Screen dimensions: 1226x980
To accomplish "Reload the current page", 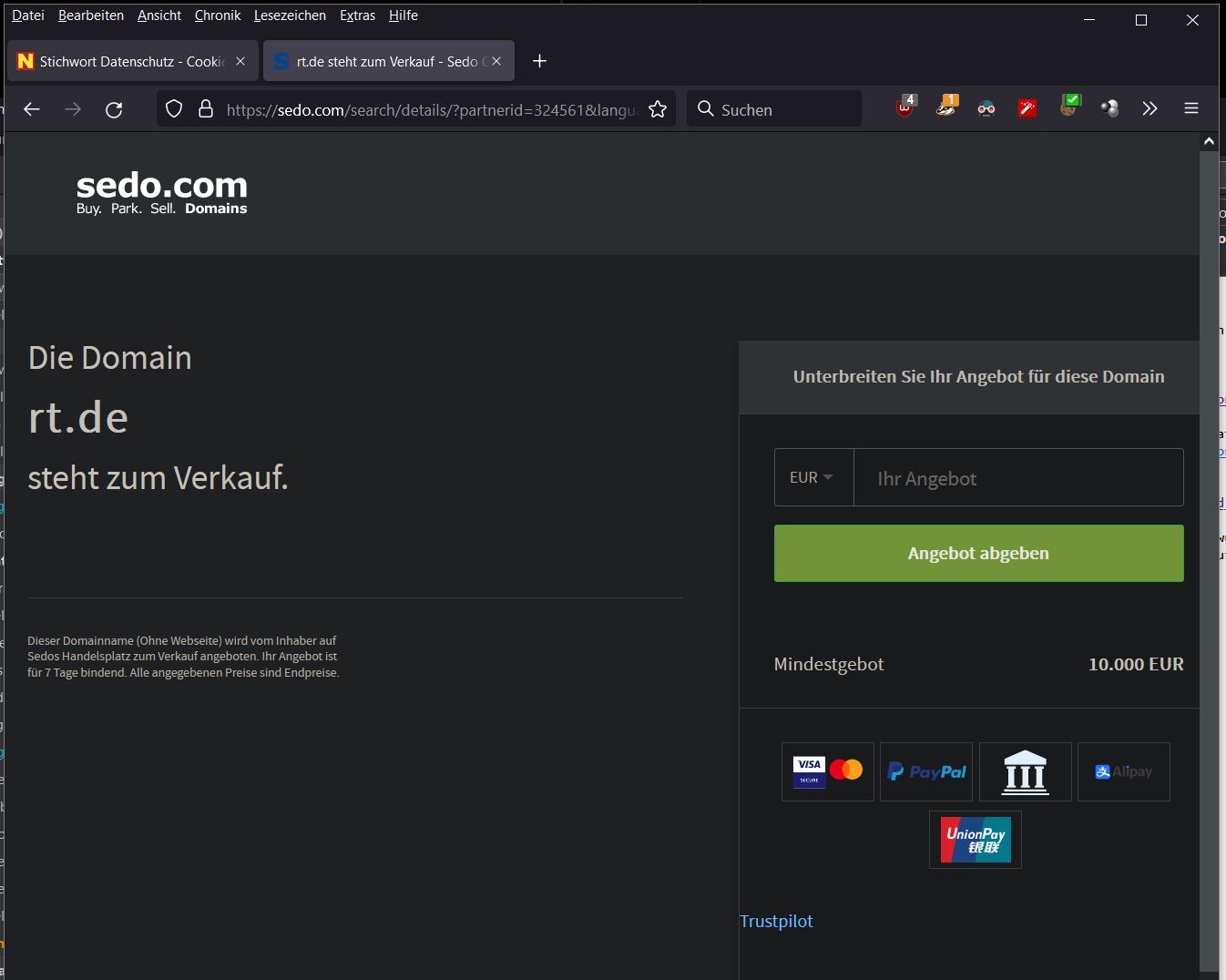I will (x=114, y=109).
